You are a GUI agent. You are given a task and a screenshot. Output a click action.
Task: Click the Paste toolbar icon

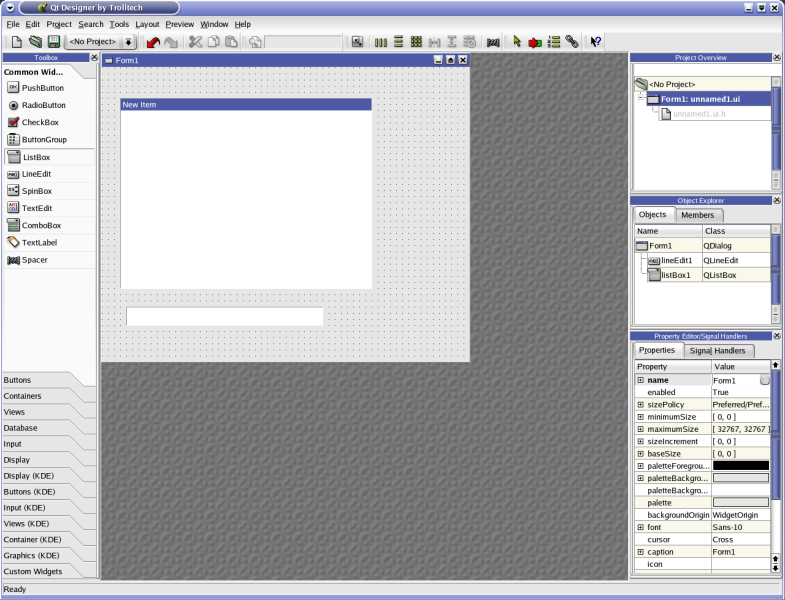click(x=231, y=42)
